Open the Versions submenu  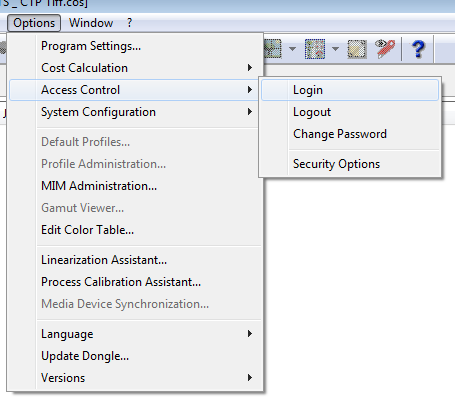(136, 378)
